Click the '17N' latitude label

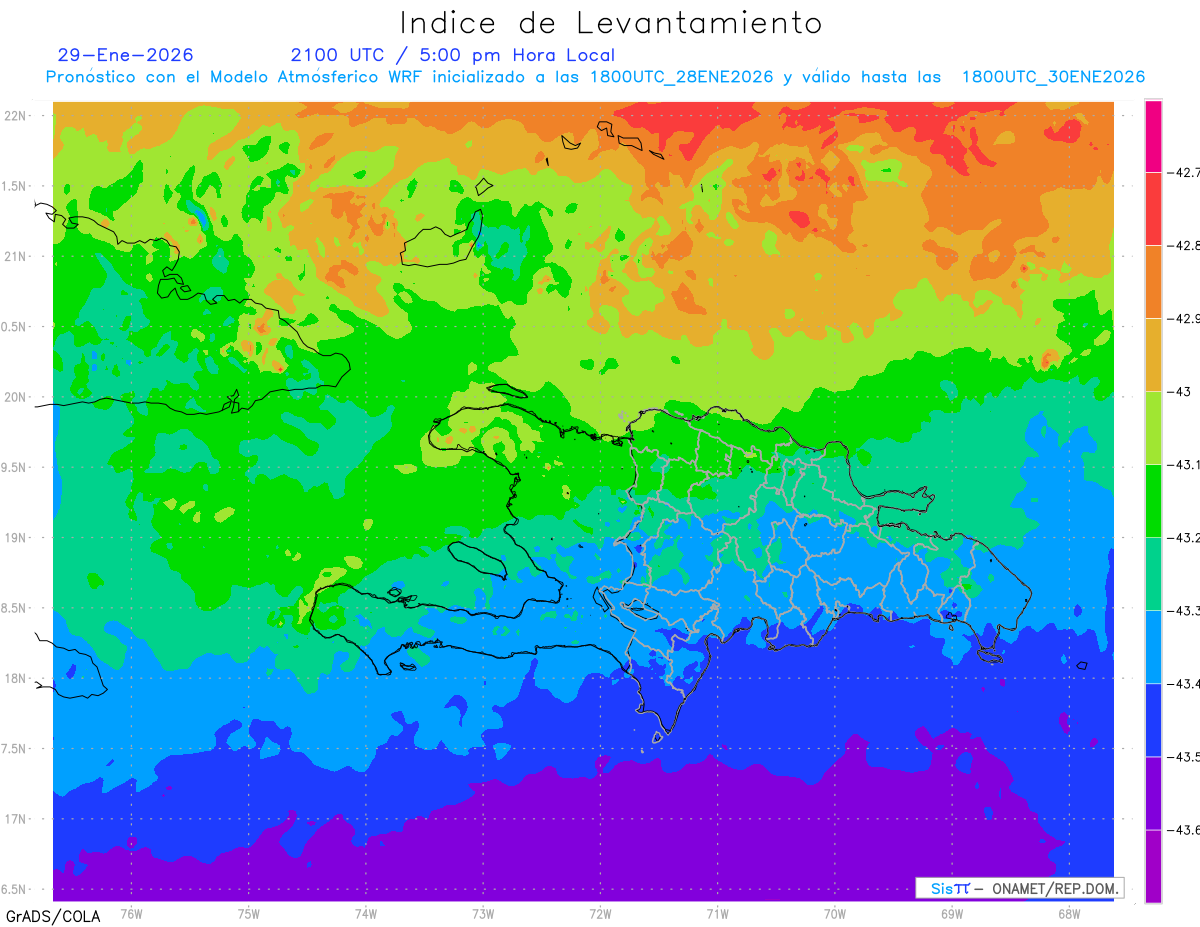coord(15,820)
